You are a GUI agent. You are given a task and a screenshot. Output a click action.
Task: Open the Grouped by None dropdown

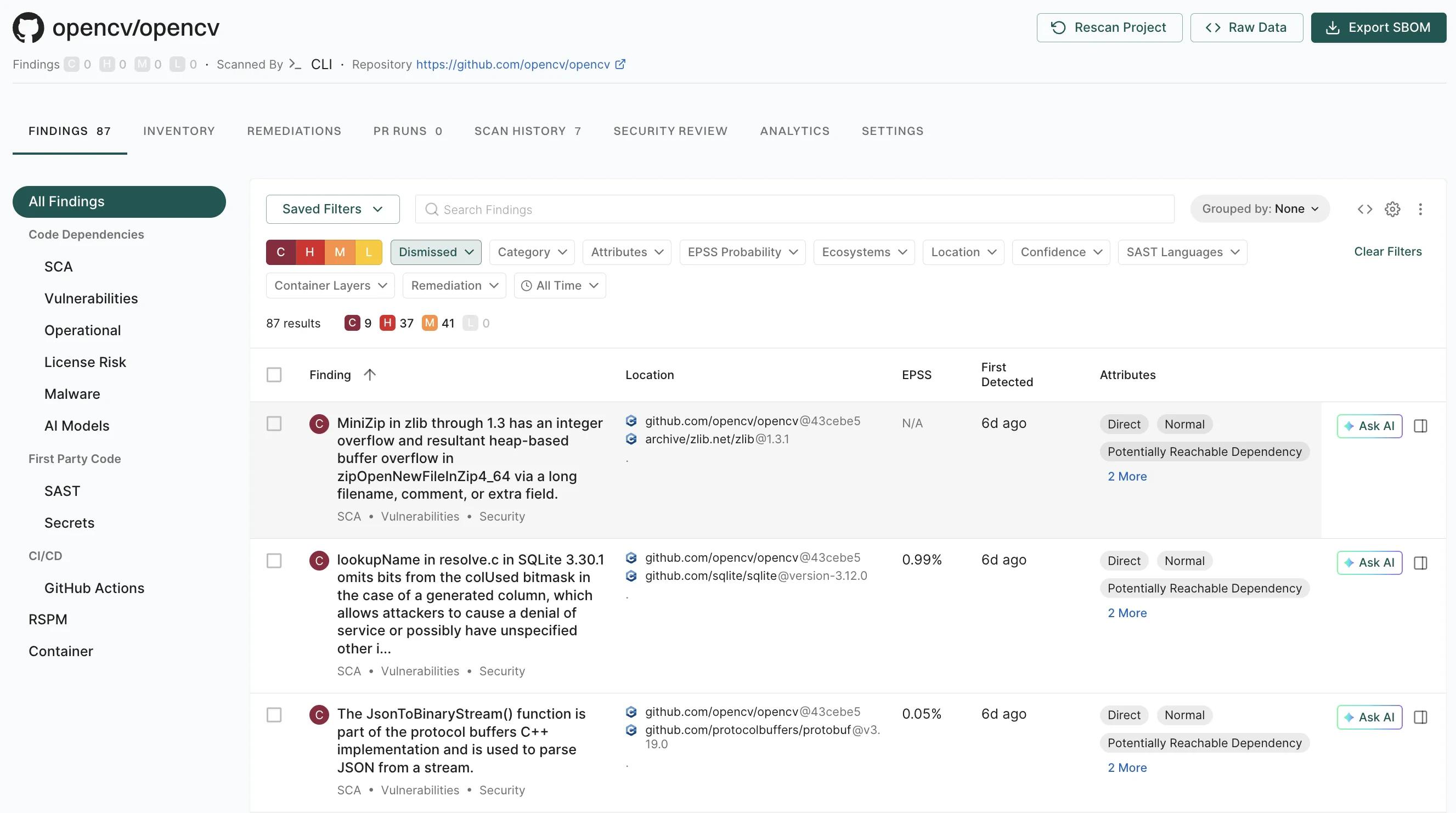[1259, 209]
